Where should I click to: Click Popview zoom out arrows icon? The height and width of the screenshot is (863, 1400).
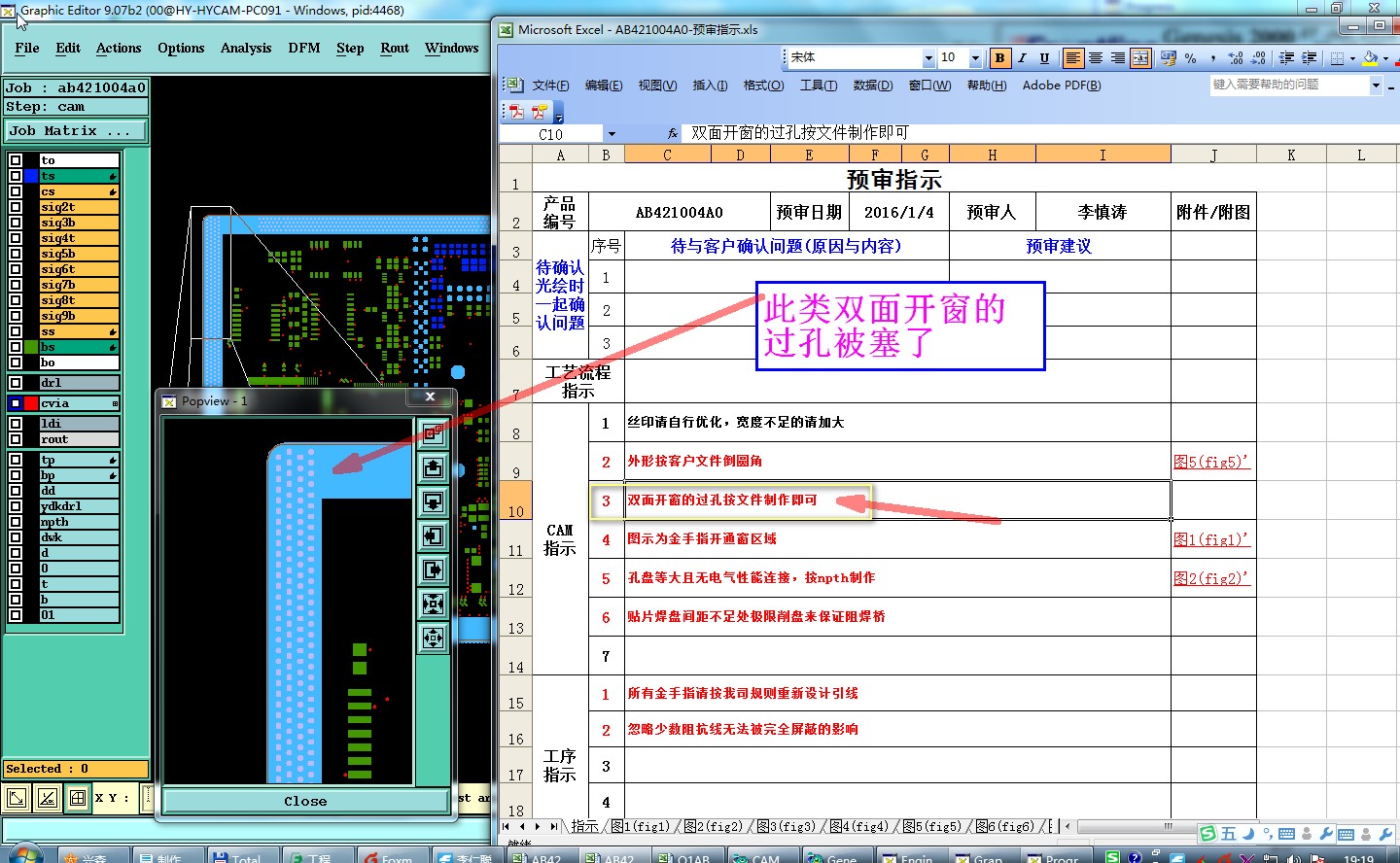pyautogui.click(x=434, y=638)
